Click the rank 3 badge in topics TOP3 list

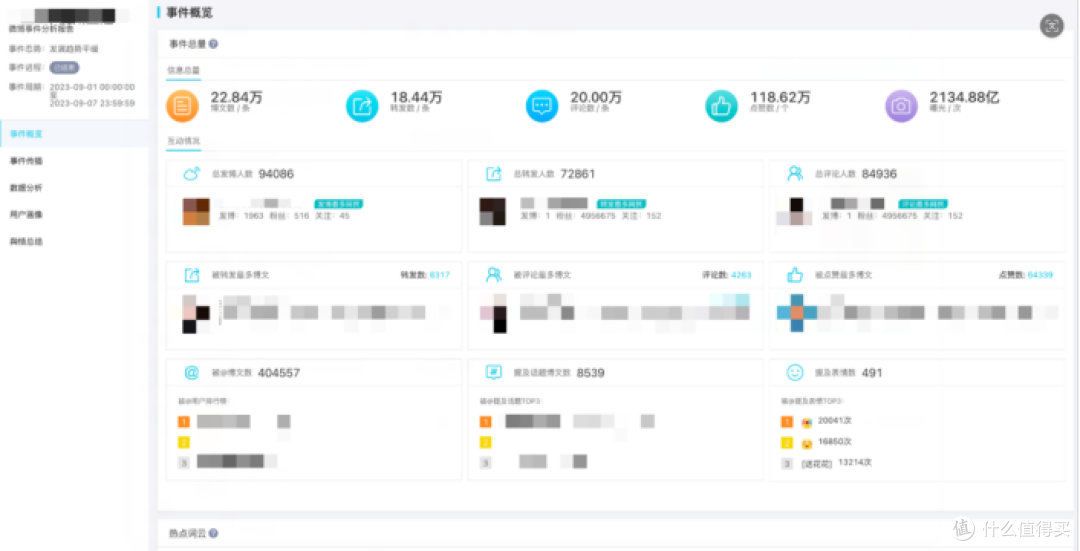click(486, 463)
